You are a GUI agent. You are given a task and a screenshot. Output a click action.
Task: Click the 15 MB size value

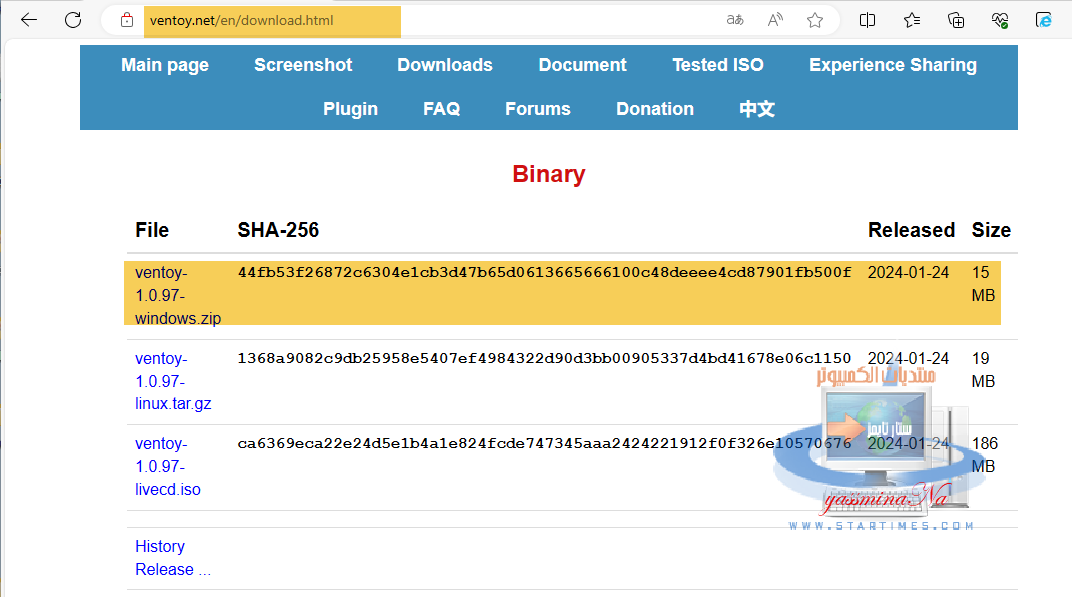pyautogui.click(x=983, y=284)
